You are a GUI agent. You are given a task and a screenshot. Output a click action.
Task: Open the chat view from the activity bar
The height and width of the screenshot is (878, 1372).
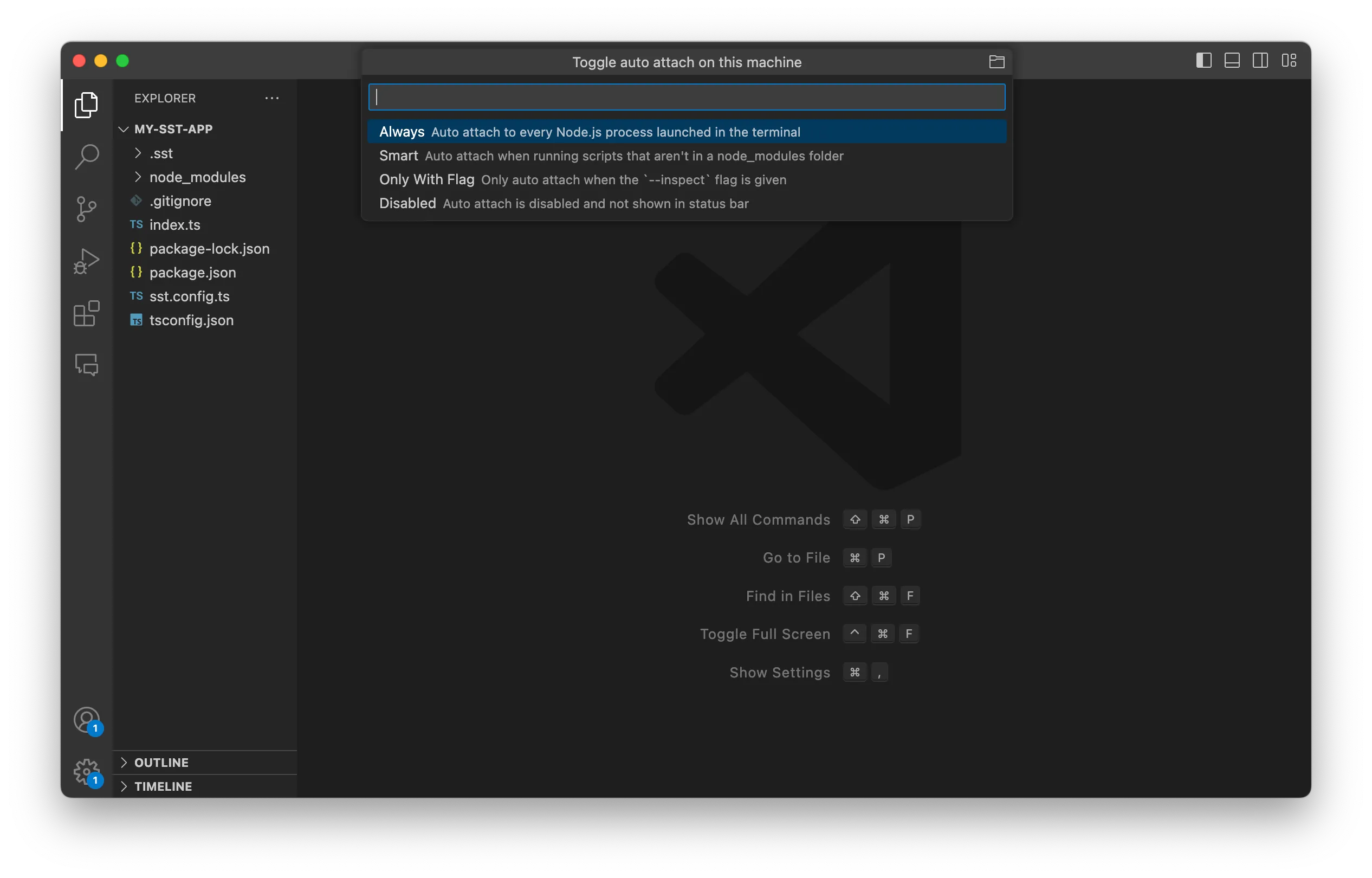(86, 365)
